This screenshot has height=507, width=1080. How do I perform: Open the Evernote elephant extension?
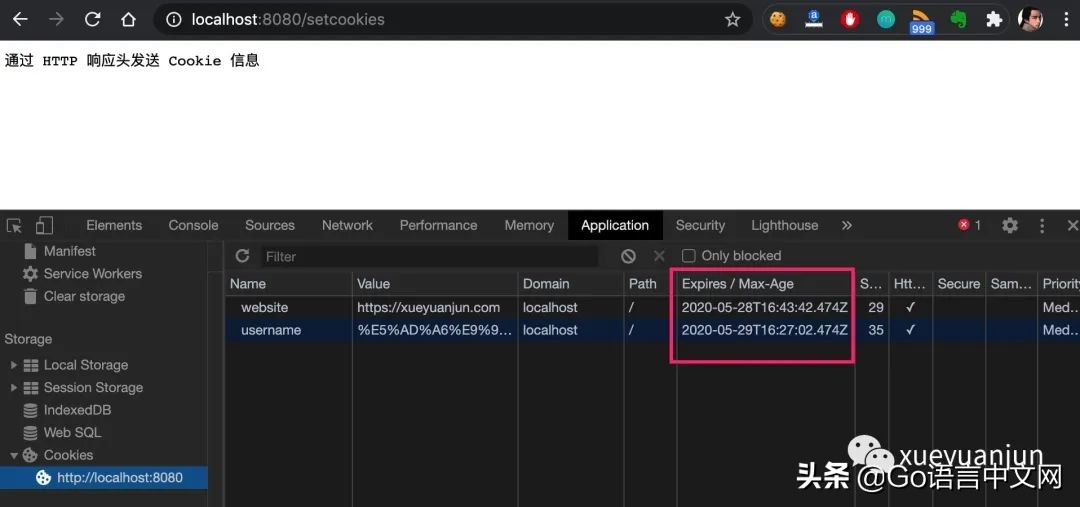pos(958,19)
